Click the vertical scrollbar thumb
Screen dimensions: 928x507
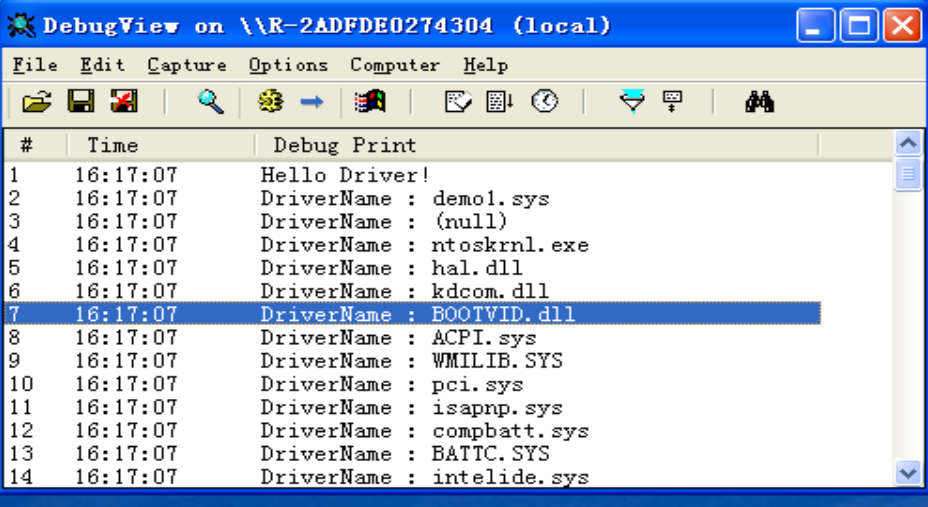[x=908, y=174]
